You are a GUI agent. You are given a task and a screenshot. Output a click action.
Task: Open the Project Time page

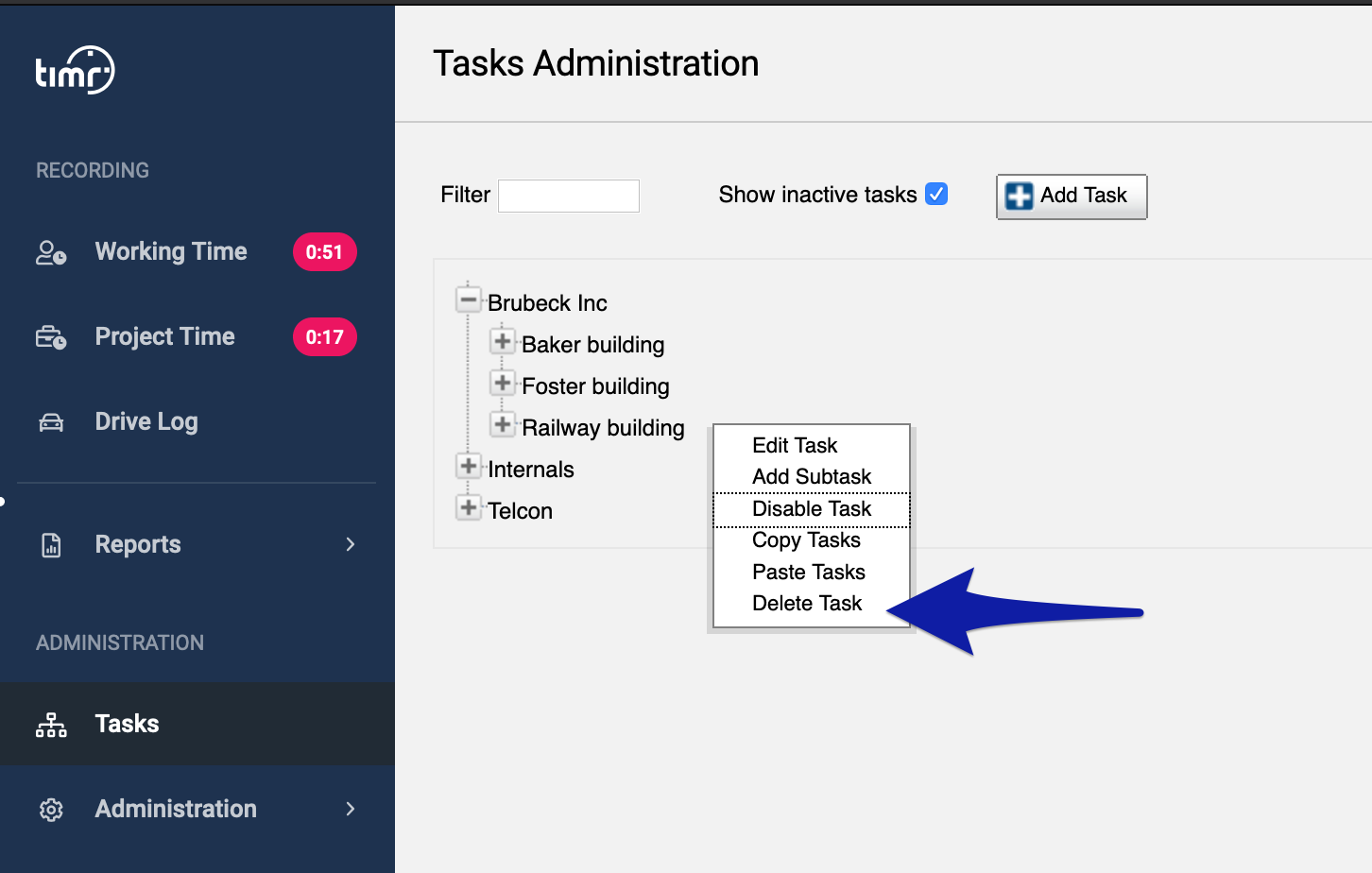tap(165, 337)
